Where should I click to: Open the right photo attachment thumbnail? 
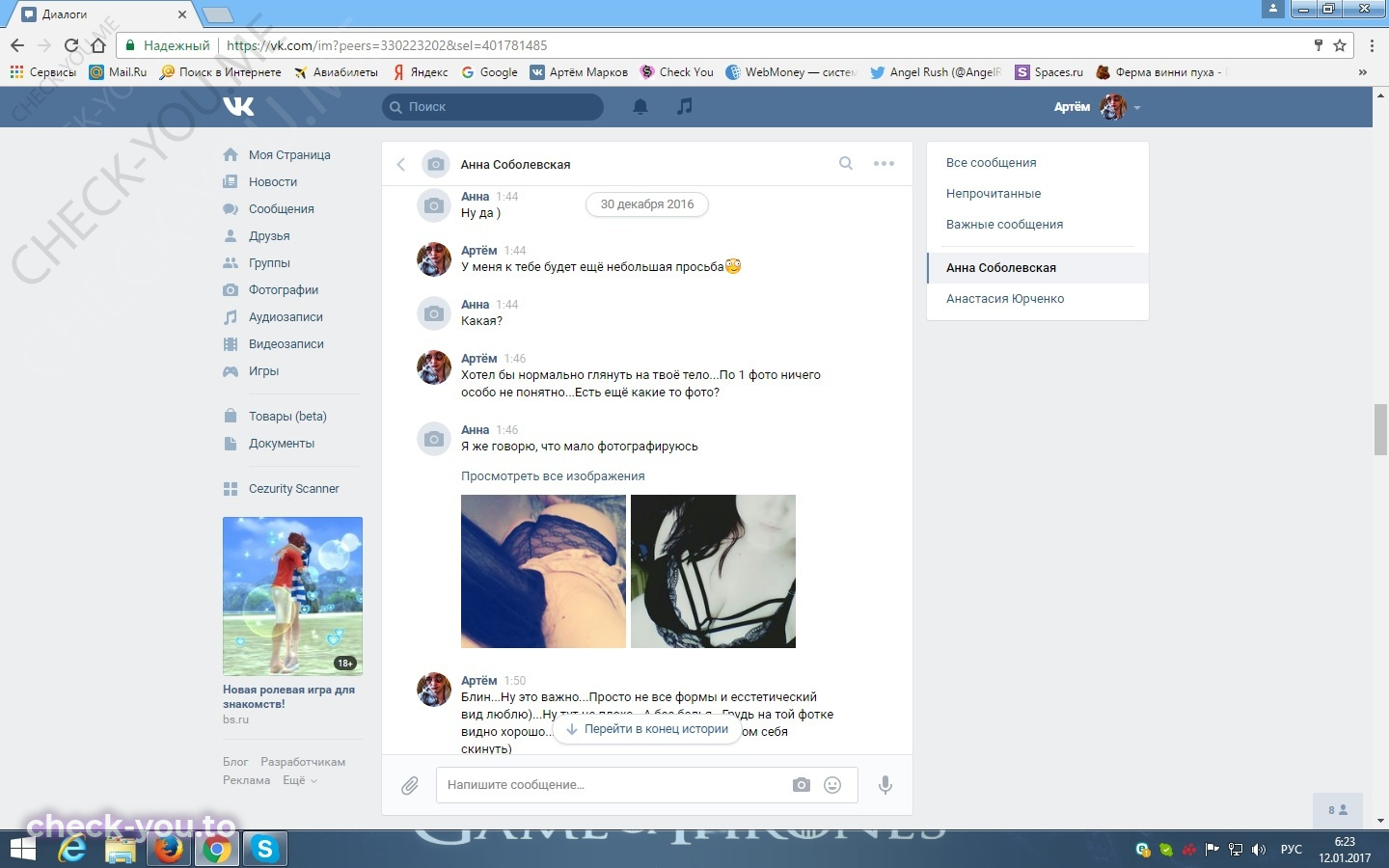(x=714, y=571)
